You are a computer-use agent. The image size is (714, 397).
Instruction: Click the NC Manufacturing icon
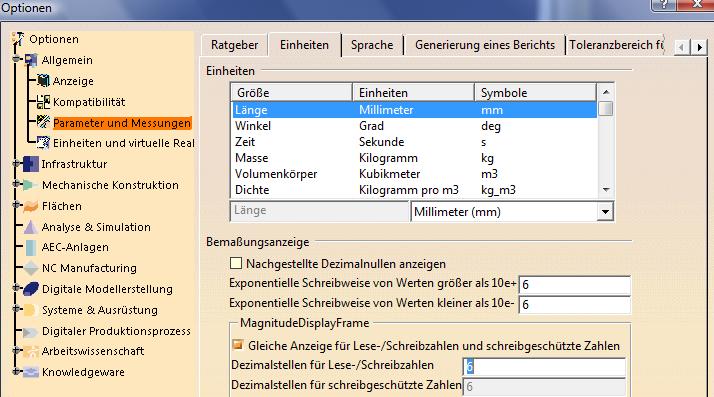31,268
